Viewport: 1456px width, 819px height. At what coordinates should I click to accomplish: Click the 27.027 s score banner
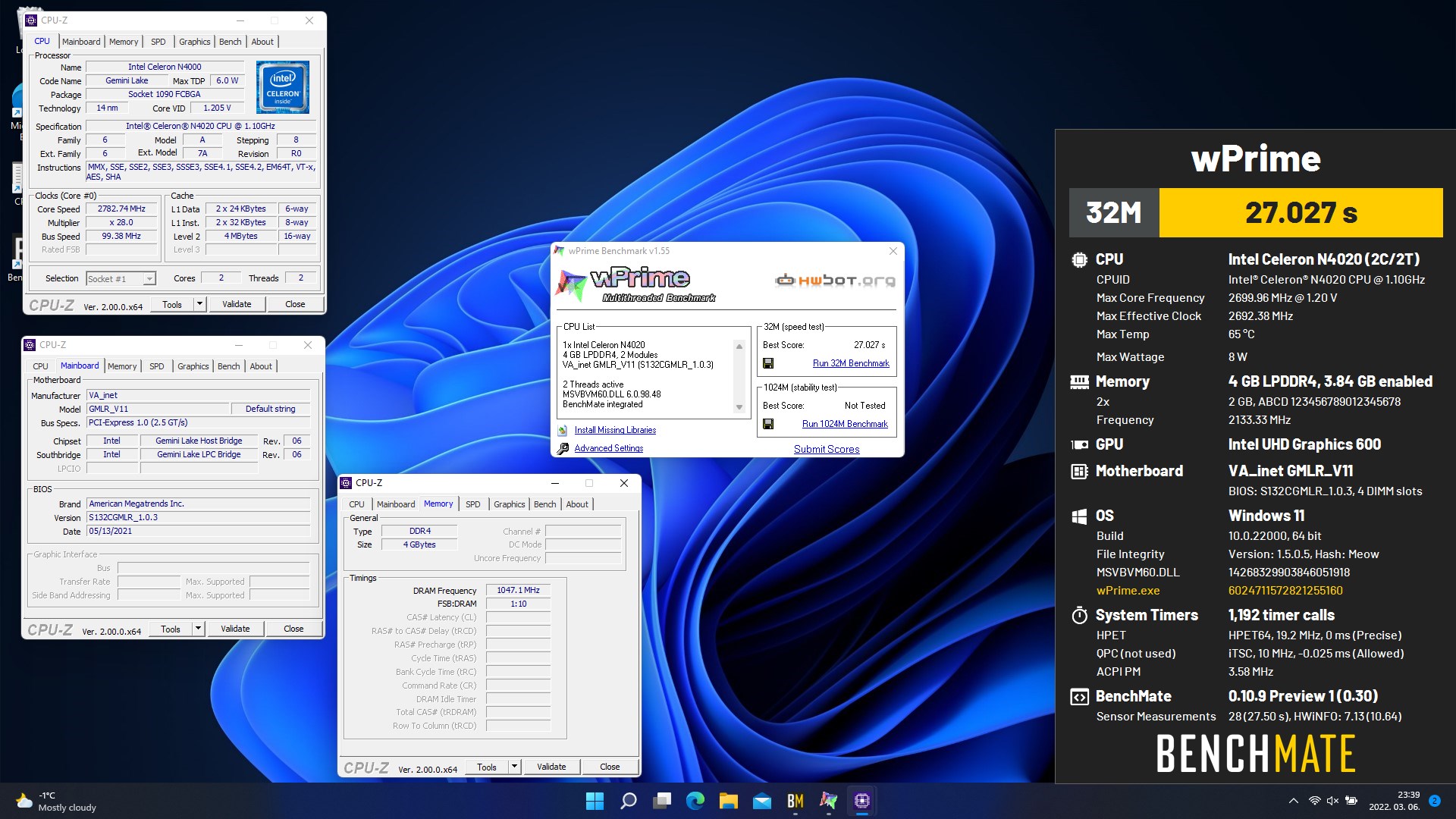click(1301, 212)
